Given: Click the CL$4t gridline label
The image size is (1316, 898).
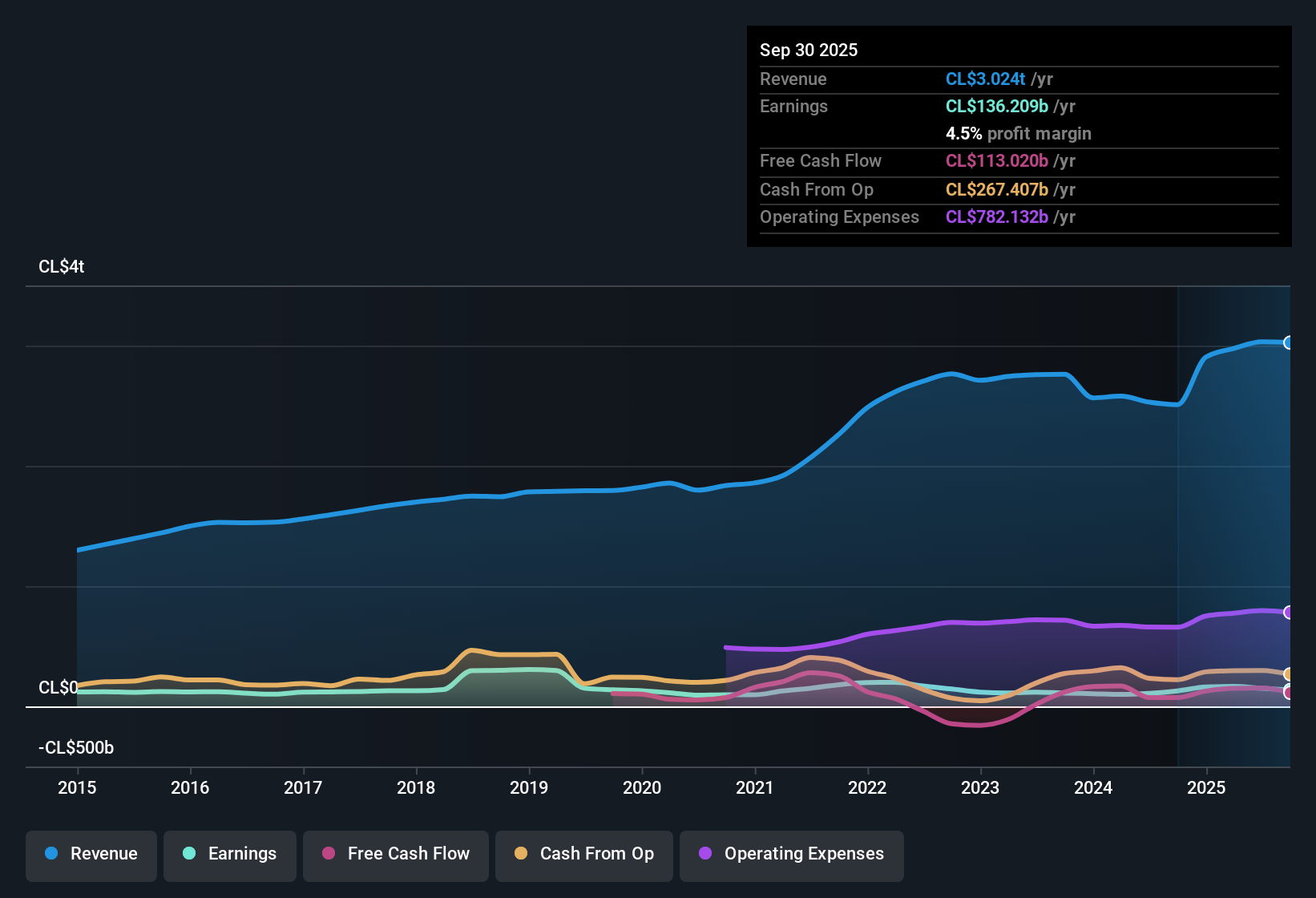Looking at the screenshot, I should 60,266.
